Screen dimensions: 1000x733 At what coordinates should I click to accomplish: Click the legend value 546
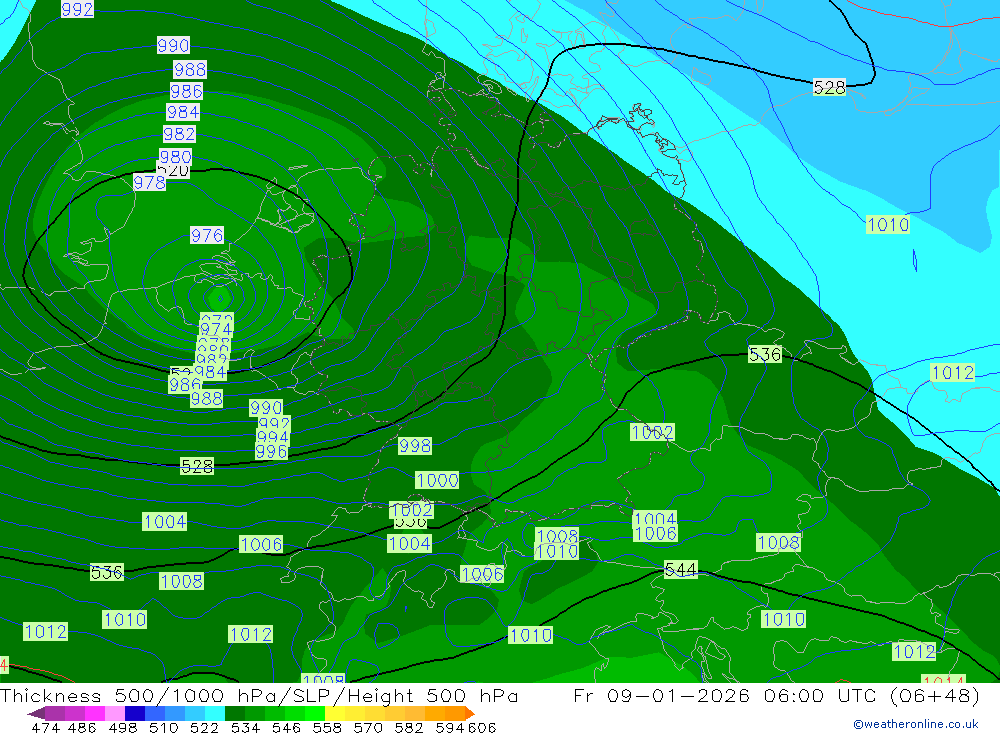pyautogui.click(x=286, y=727)
